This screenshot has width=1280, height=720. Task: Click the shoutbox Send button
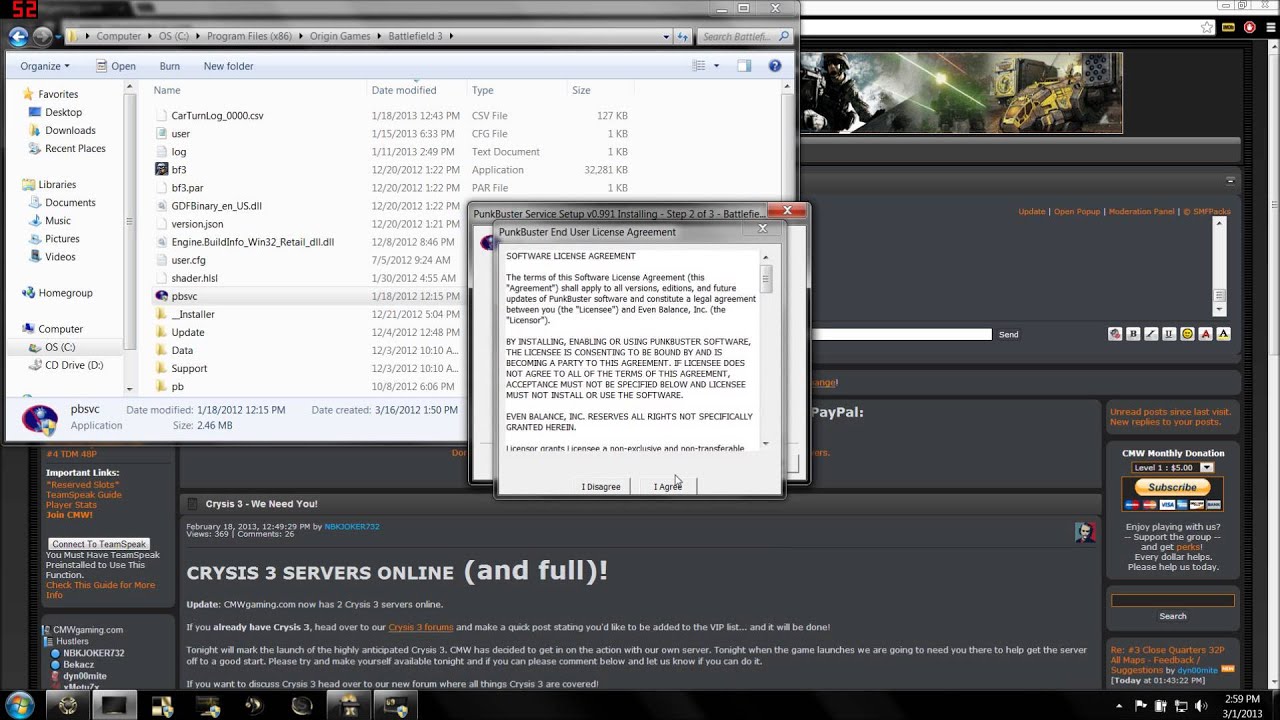[1008, 334]
